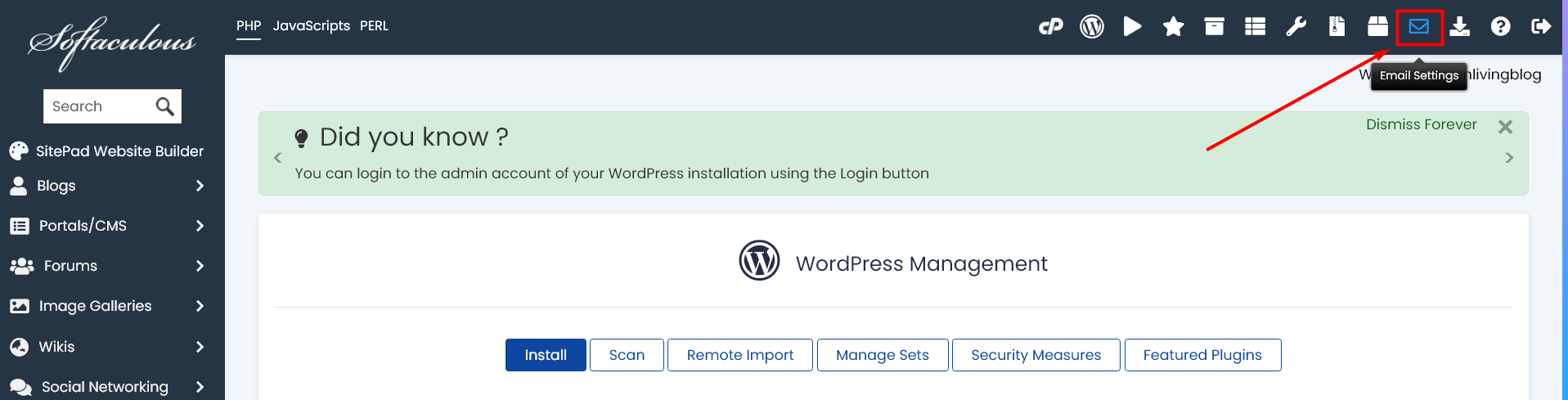
Task: Click the Image Galleries picture icon
Action: tap(20, 307)
